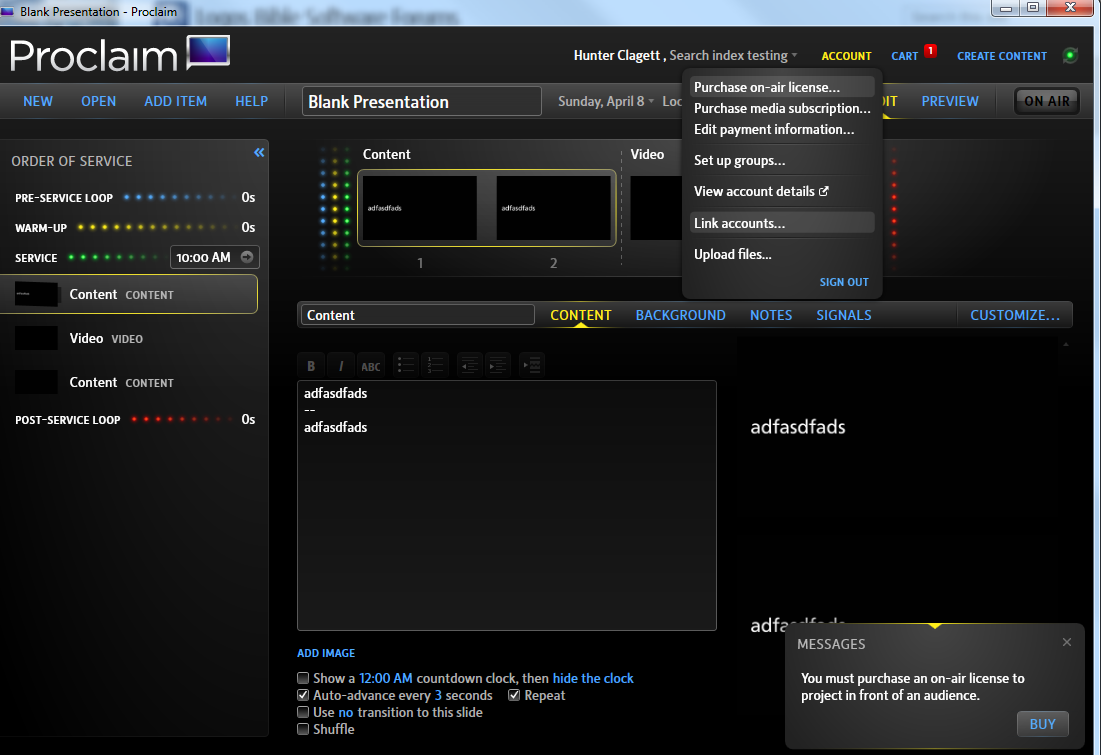Screen dimensions: 1101x755
Task: Open cart notification badge
Action: coord(930,50)
